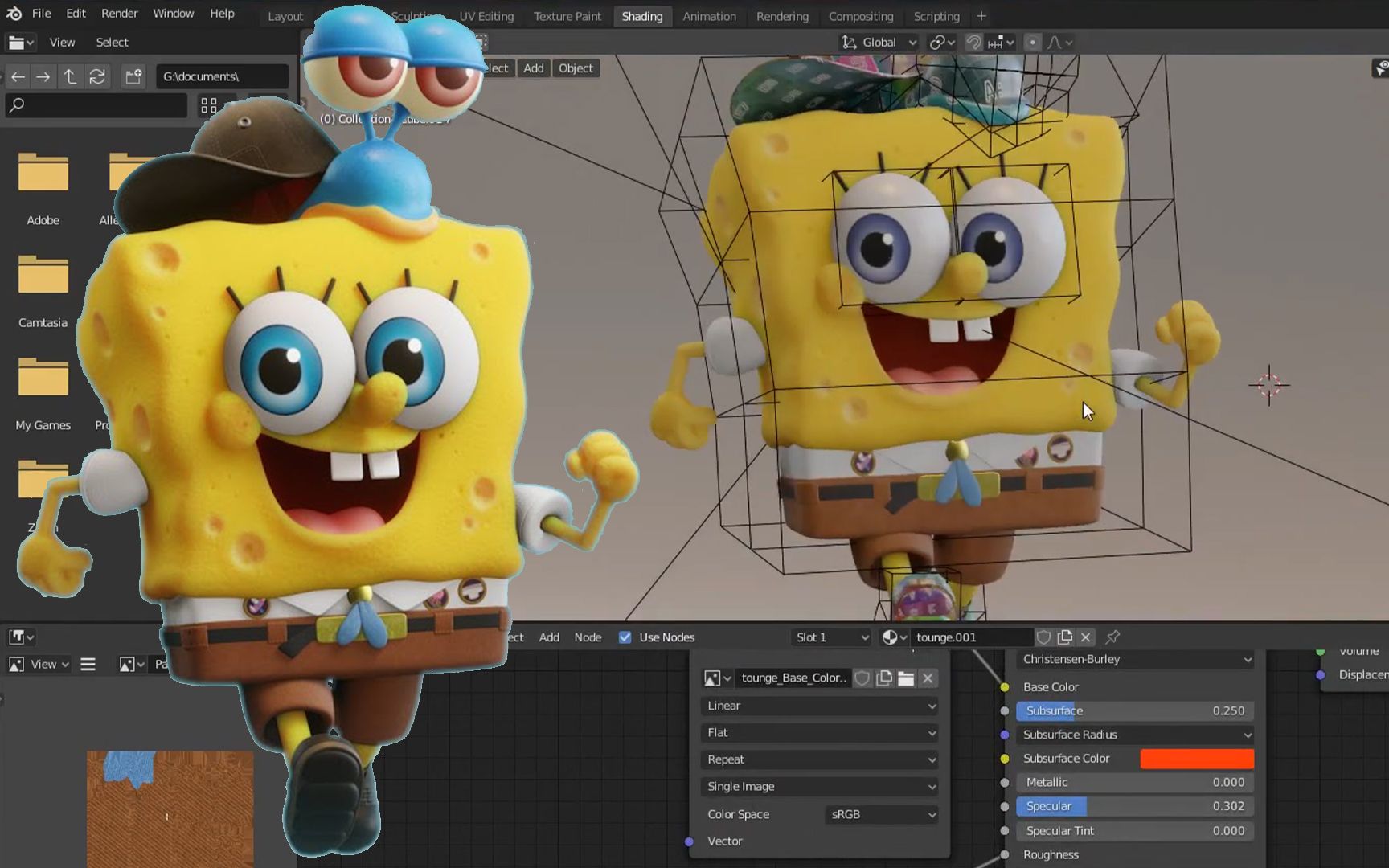This screenshot has height=868, width=1389.
Task: Switch to the Scripting workspace tab
Action: (936, 16)
